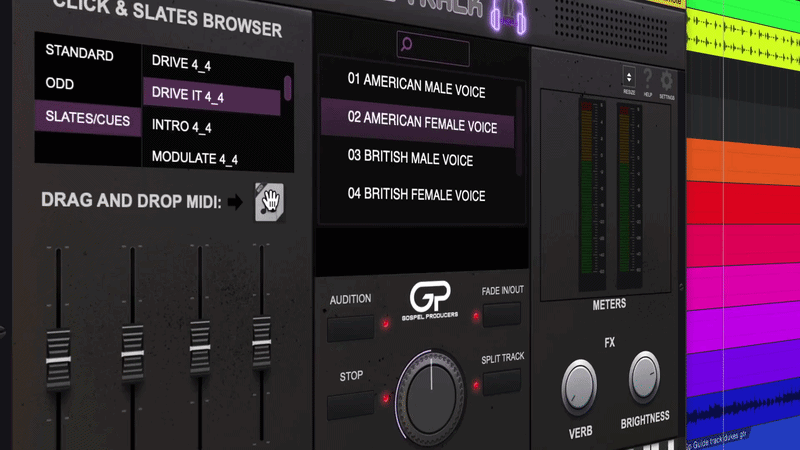
Task: Select 01 American Male Voice
Action: [x=417, y=86]
